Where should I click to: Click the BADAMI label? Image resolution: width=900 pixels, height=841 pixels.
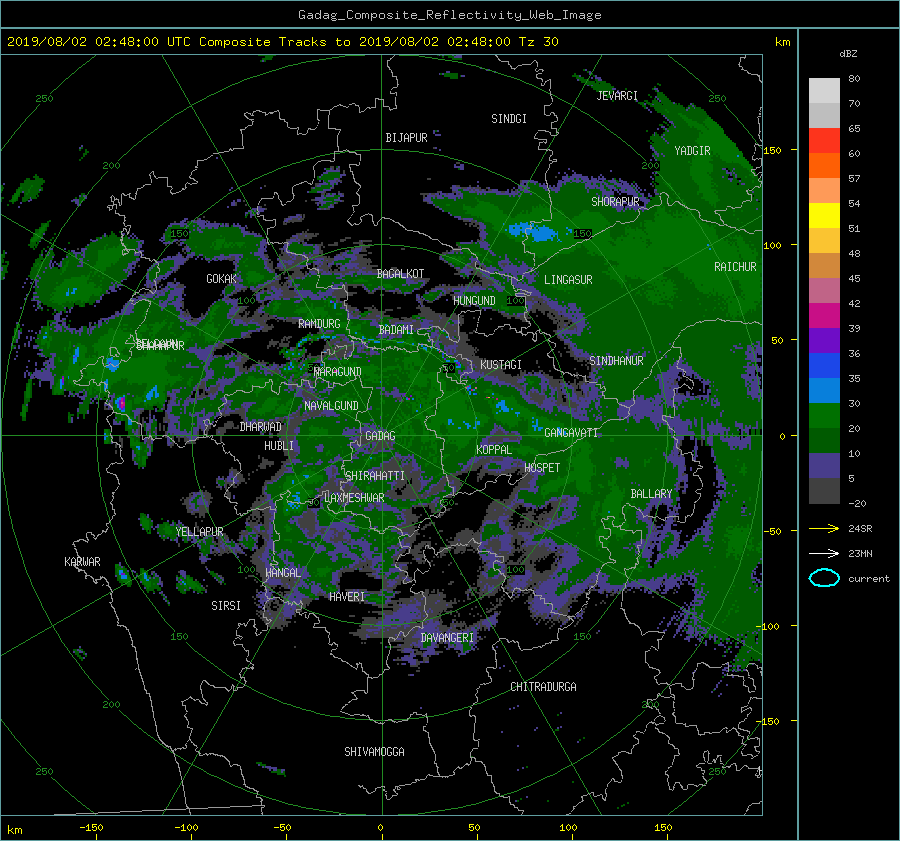[x=396, y=330]
